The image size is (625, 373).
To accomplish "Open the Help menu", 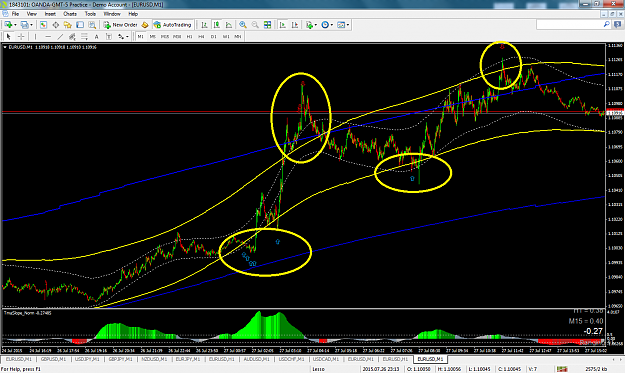I will [x=133, y=14].
